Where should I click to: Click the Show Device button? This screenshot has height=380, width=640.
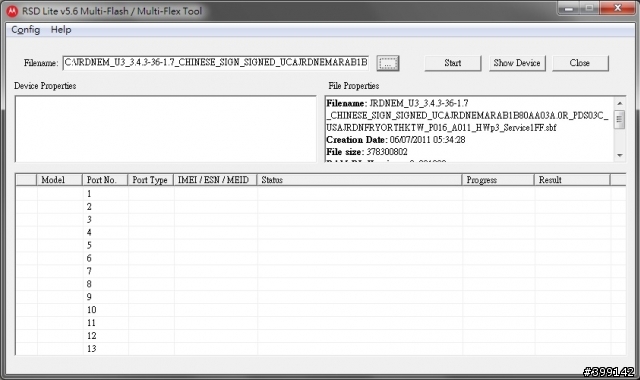tap(517, 63)
